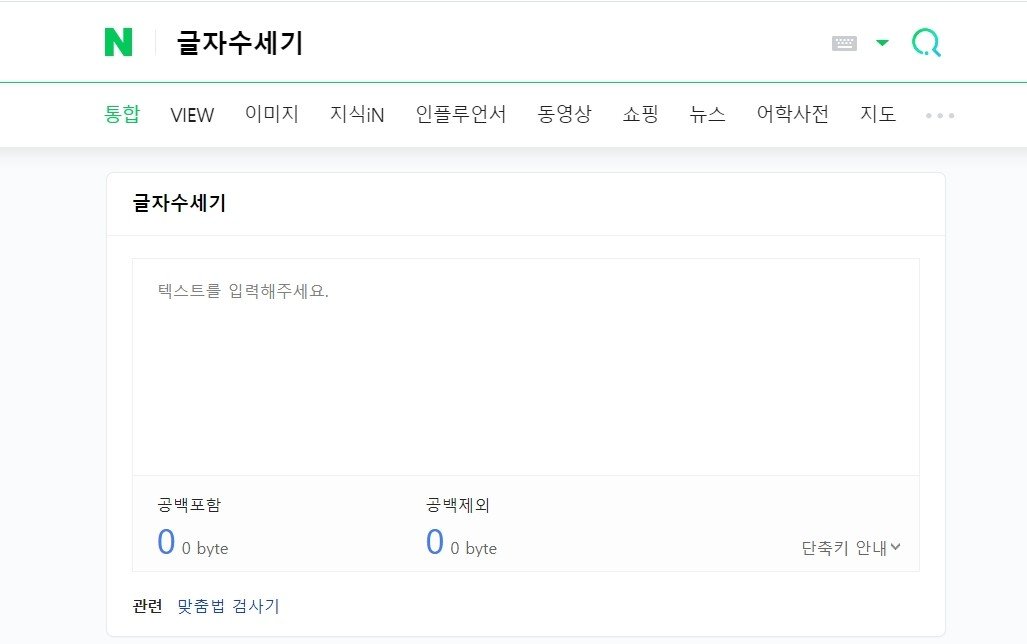Select the 어학사전 tab

(x=792, y=114)
